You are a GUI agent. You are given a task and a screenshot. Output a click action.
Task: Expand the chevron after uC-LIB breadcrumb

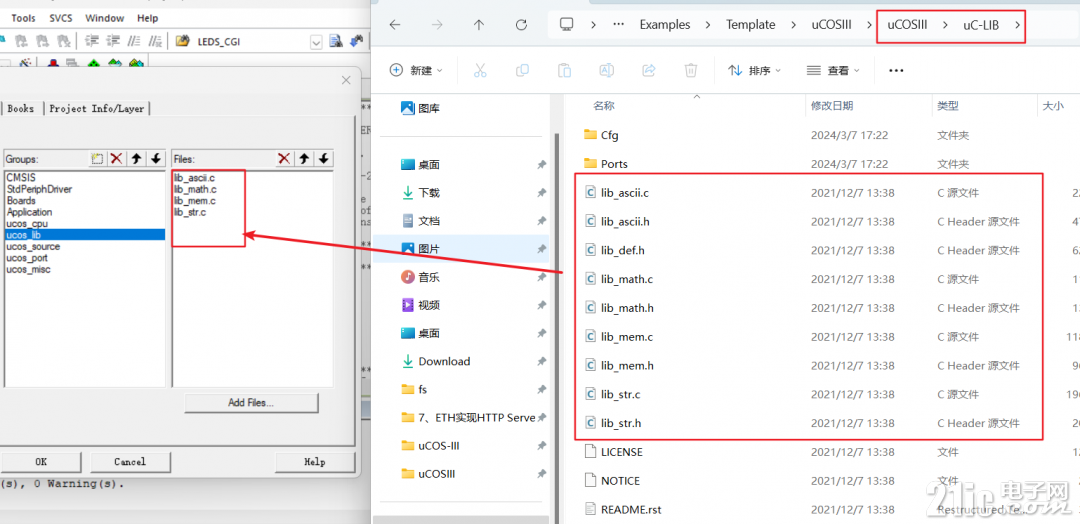tap(1017, 26)
